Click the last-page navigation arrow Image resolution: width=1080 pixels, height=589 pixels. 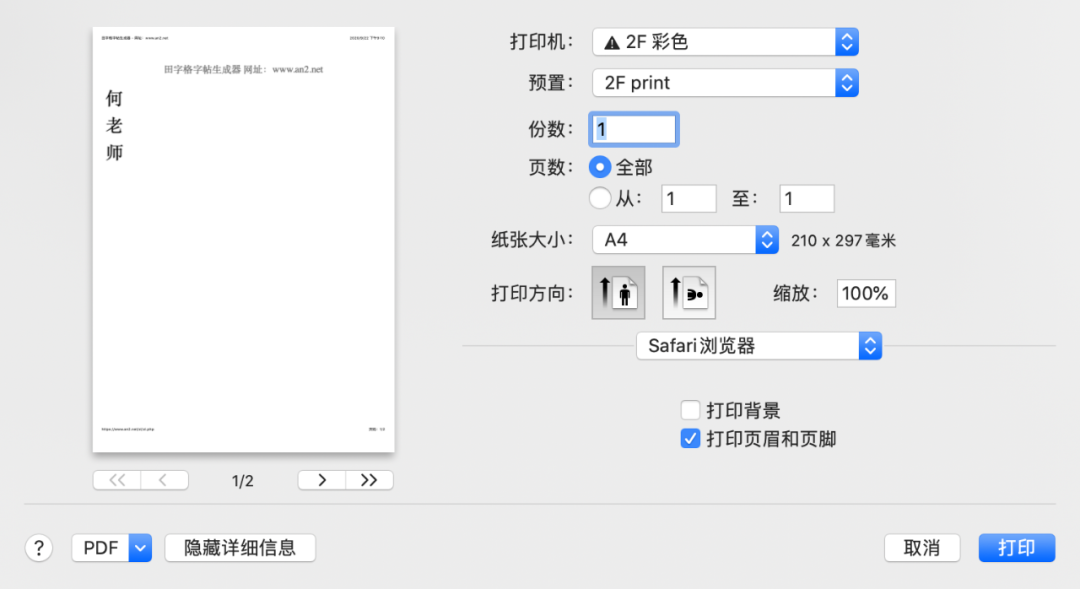368,480
